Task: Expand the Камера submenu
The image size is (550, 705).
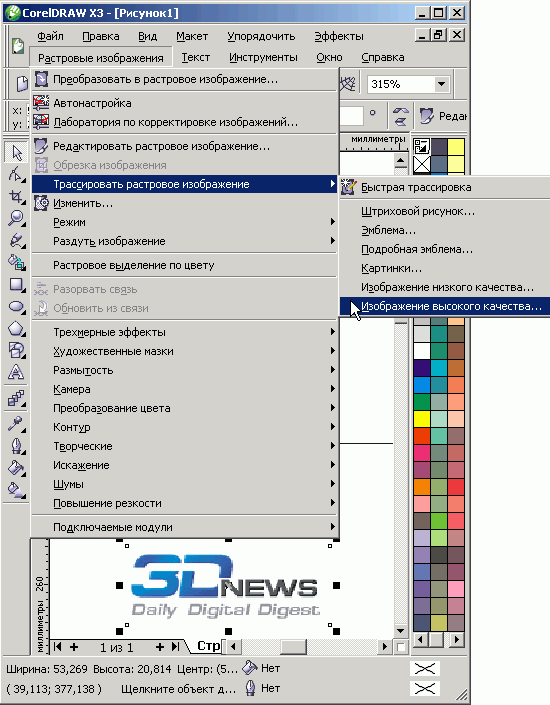Action: click(x=332, y=388)
